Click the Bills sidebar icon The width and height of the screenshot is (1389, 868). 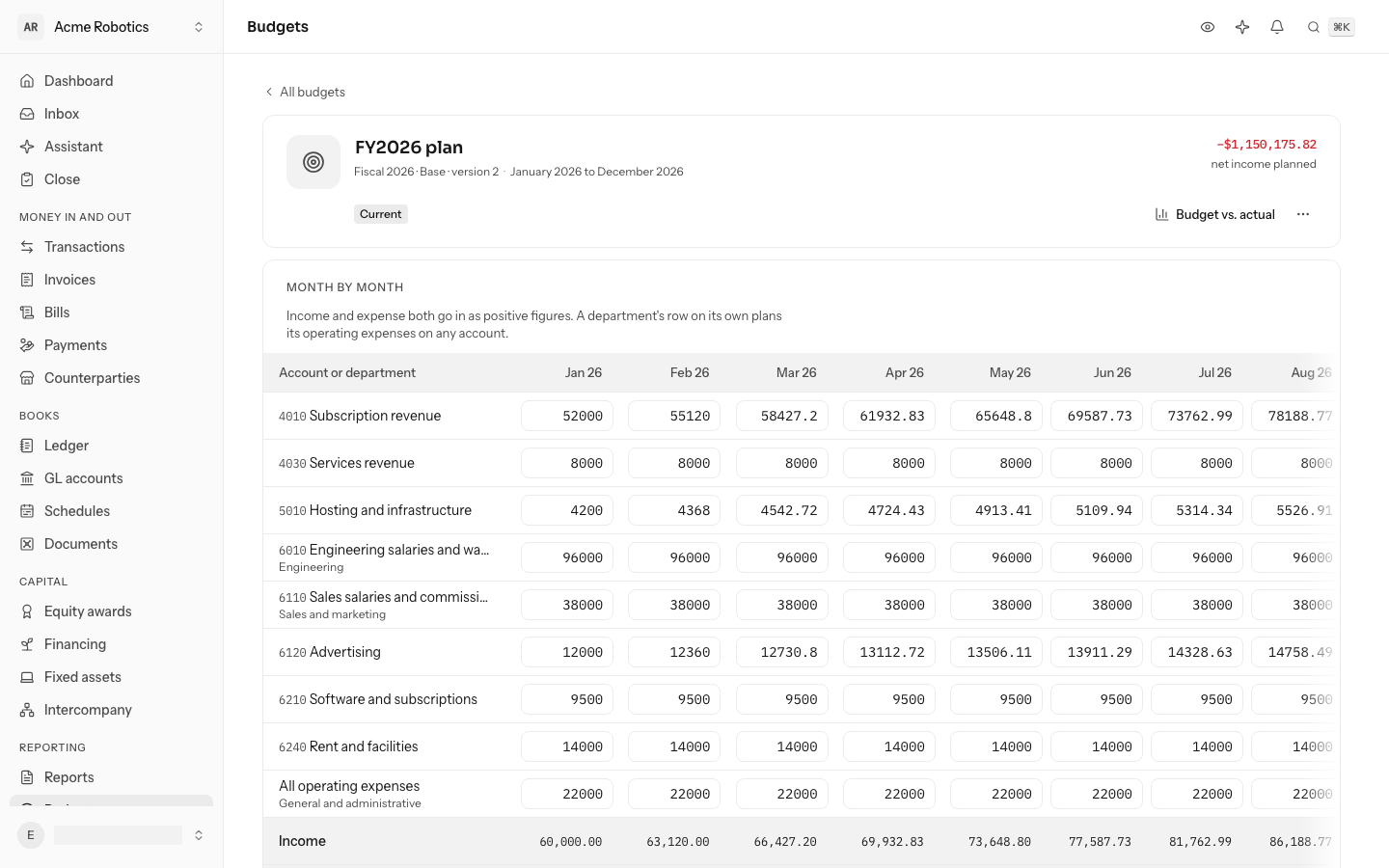[27, 312]
